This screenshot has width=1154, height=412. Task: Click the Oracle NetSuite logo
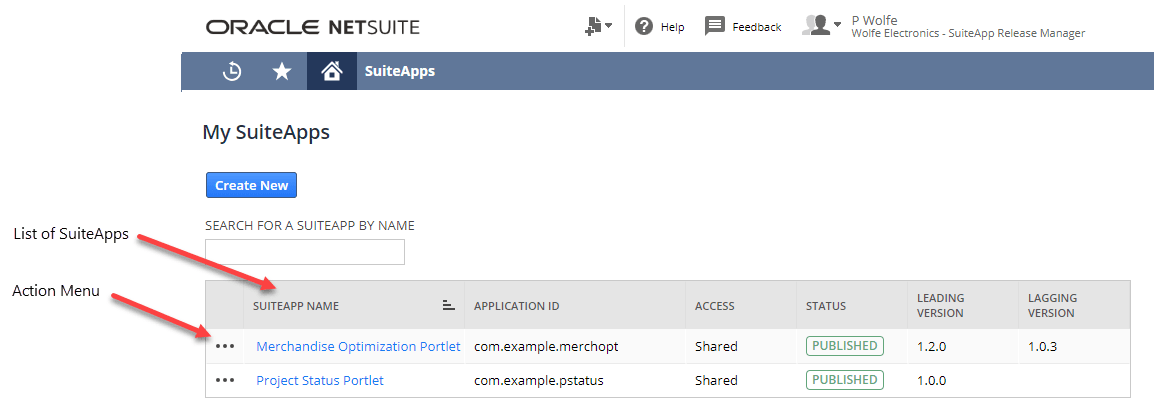coord(313,28)
